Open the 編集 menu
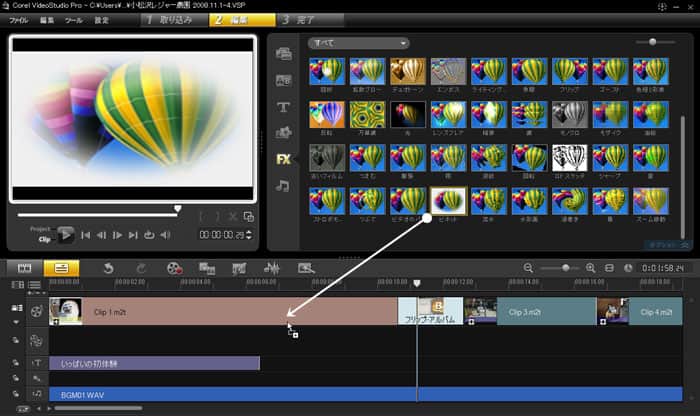This screenshot has width=700, height=416. click(x=47, y=20)
